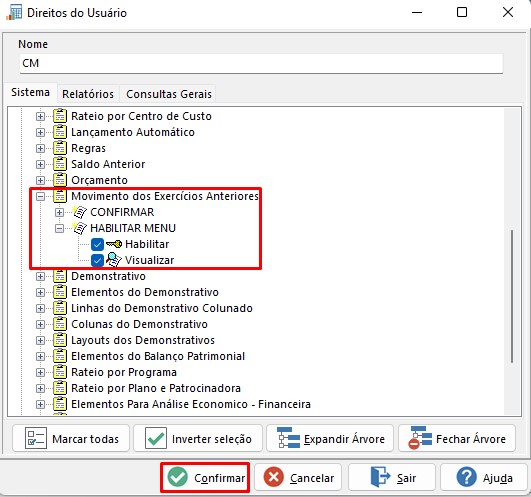Click the clipboard icon beside Rateio por Centro de Custo
Screen dimensions: 531x497
[x=60, y=116]
